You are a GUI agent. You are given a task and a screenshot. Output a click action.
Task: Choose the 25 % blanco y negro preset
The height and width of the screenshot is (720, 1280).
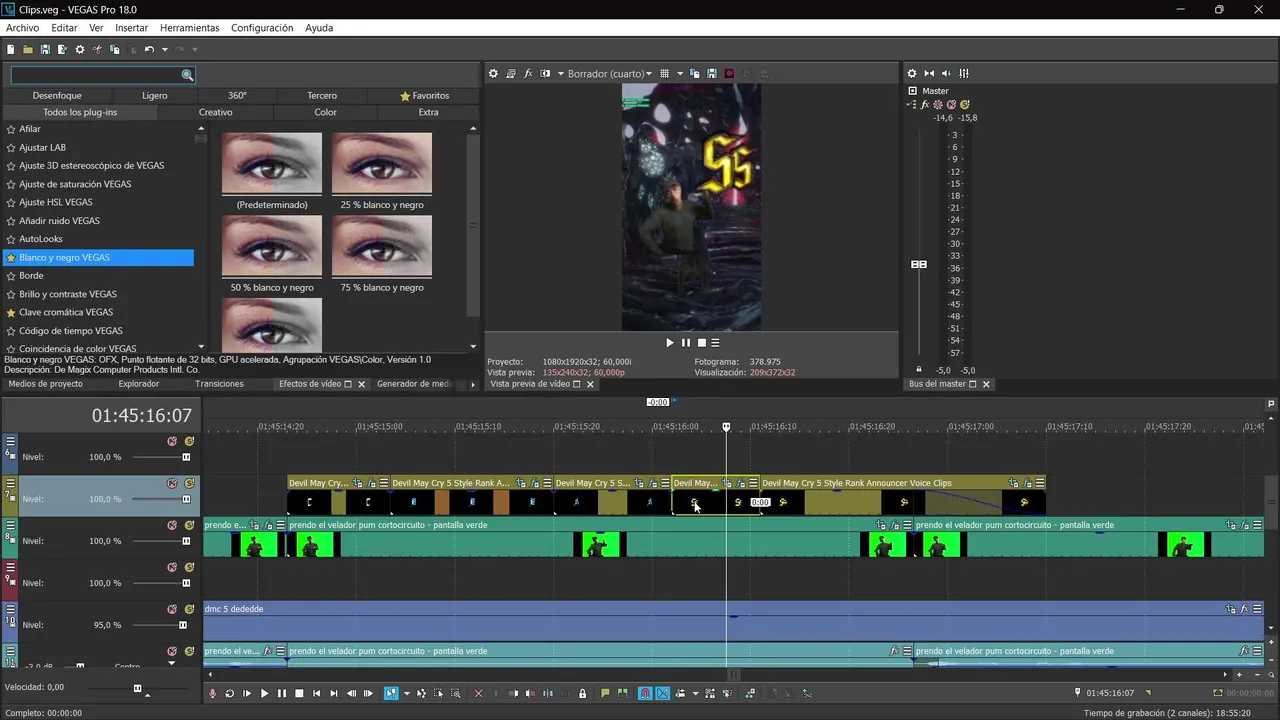click(382, 164)
